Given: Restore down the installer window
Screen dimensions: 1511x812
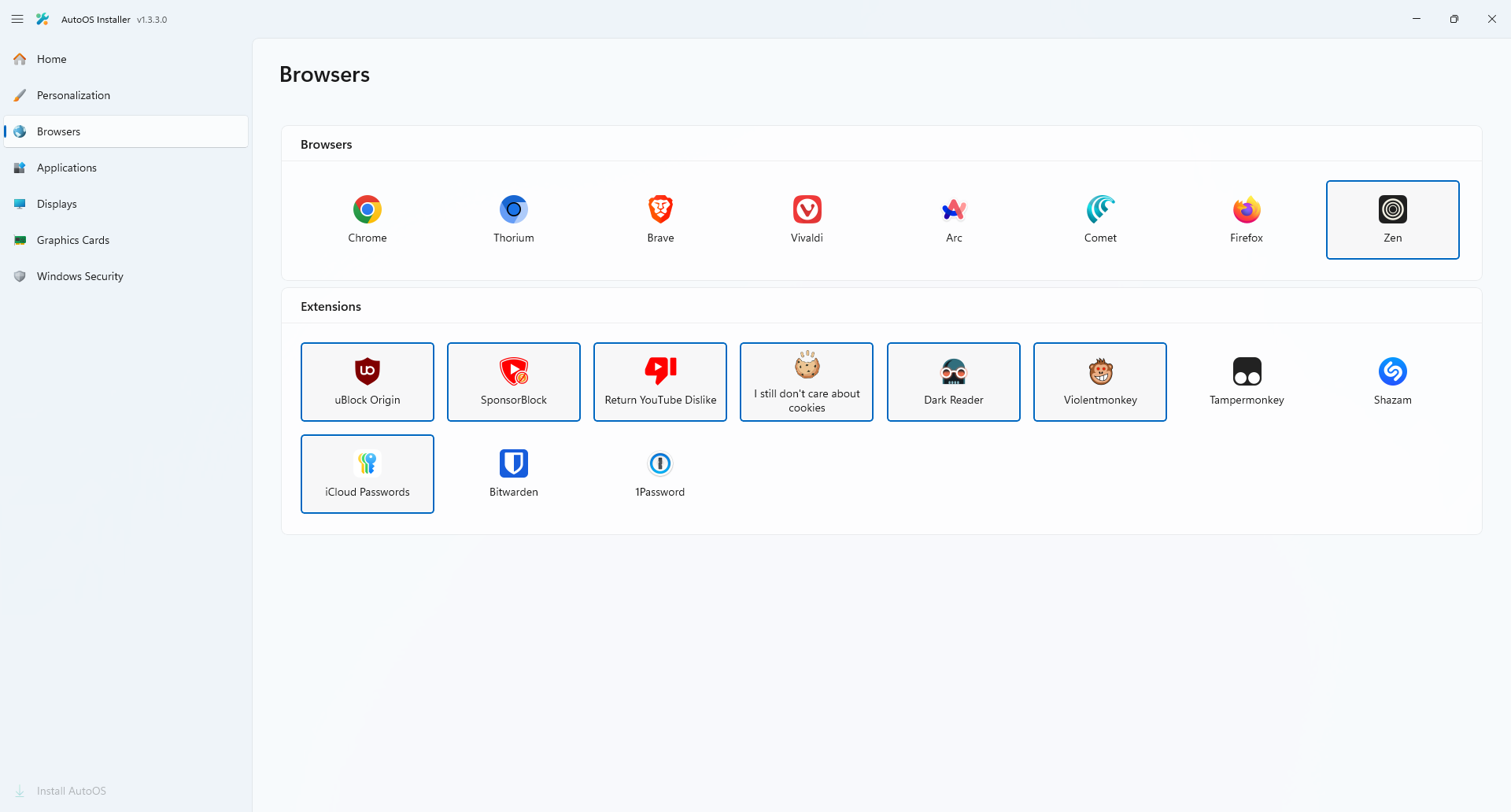Looking at the screenshot, I should tap(1454, 19).
